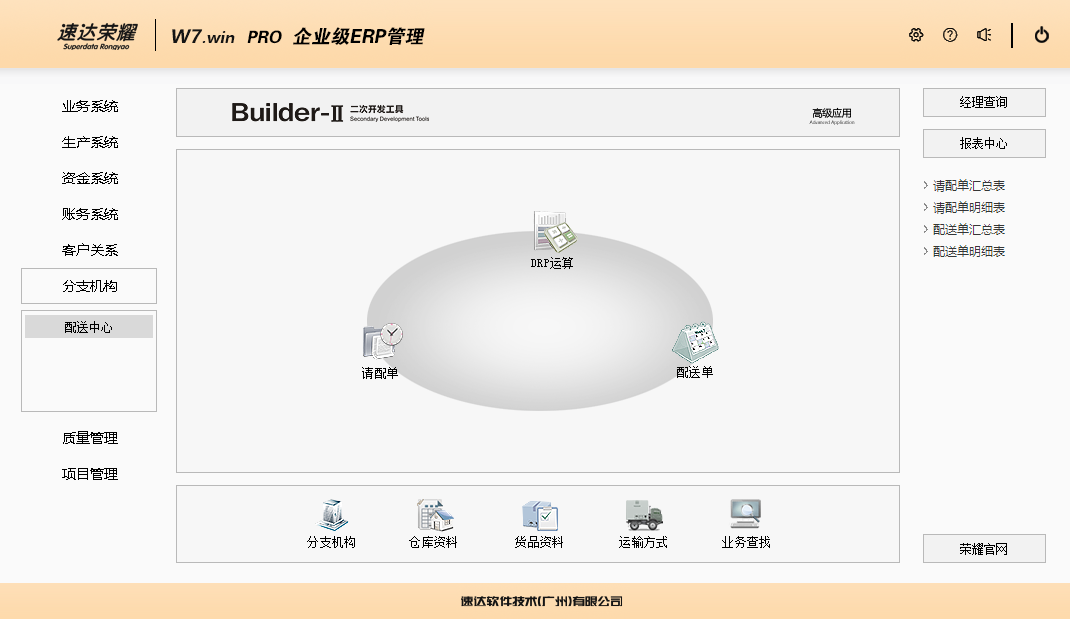
Task: Expand the 请配单明细表 report entry
Action: (x=968, y=208)
